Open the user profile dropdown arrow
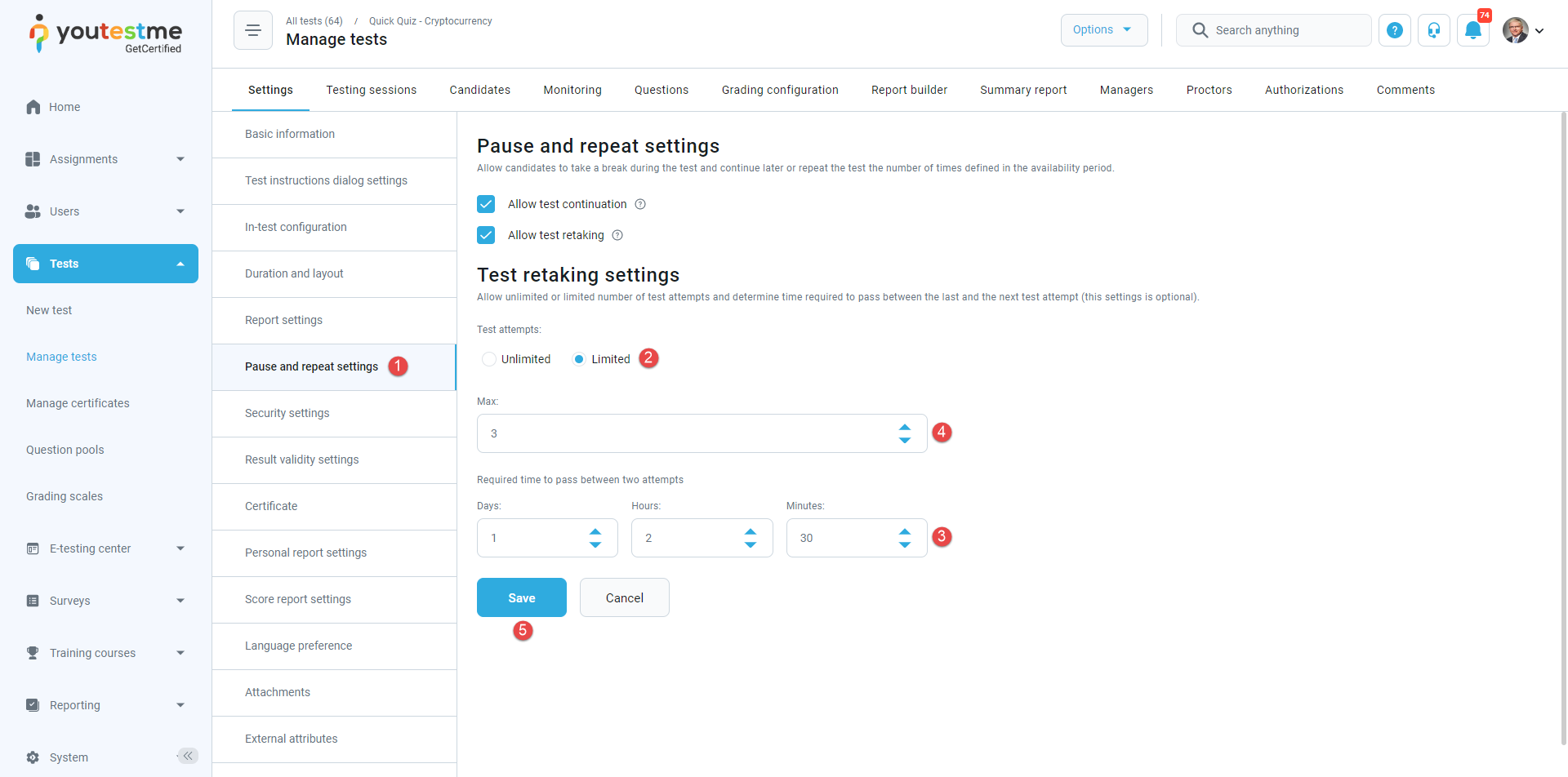The height and width of the screenshot is (777, 1568). tap(1539, 31)
